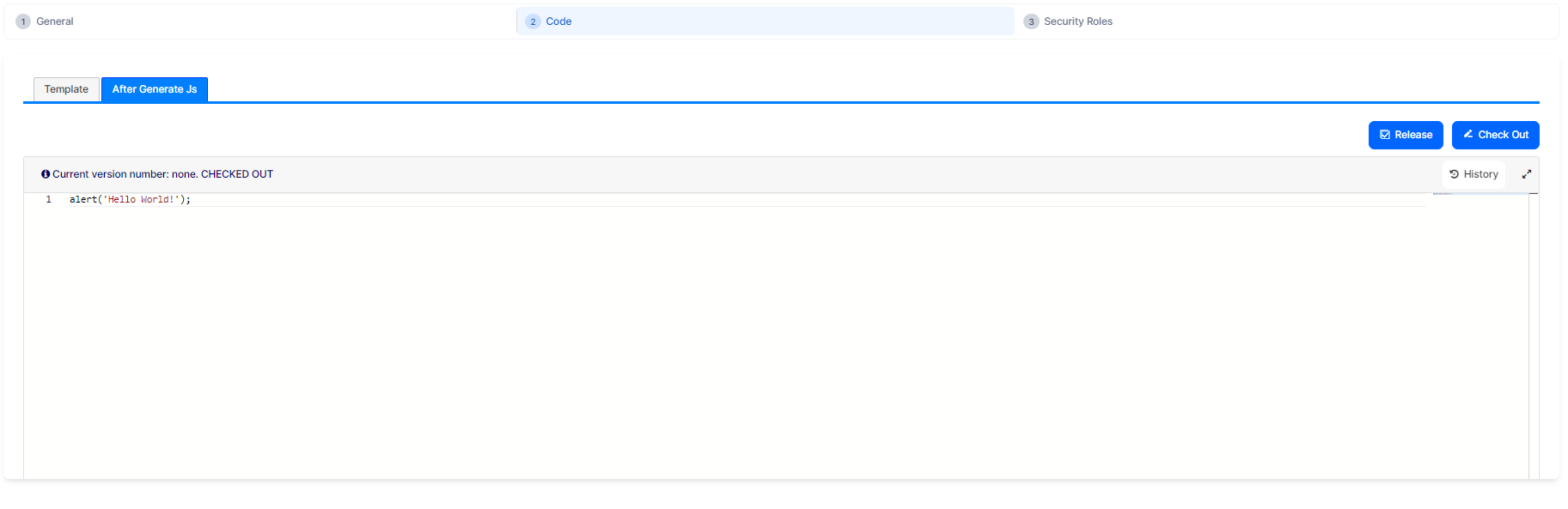Click the checkmark icon on the Release button

pos(1385,135)
